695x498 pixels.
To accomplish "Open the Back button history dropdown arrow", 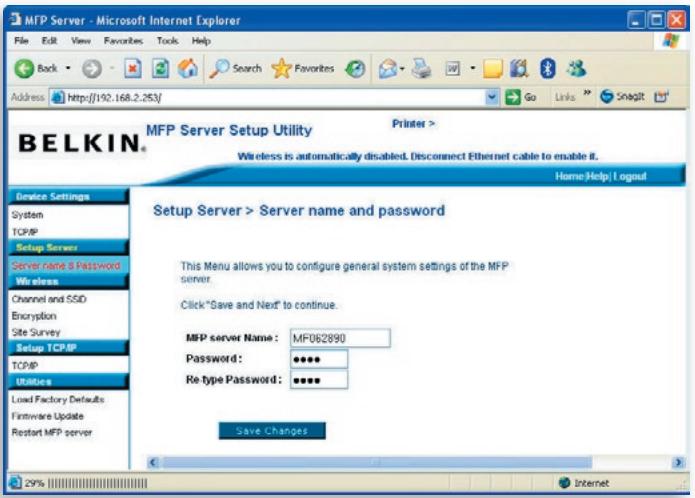I will 68,68.
